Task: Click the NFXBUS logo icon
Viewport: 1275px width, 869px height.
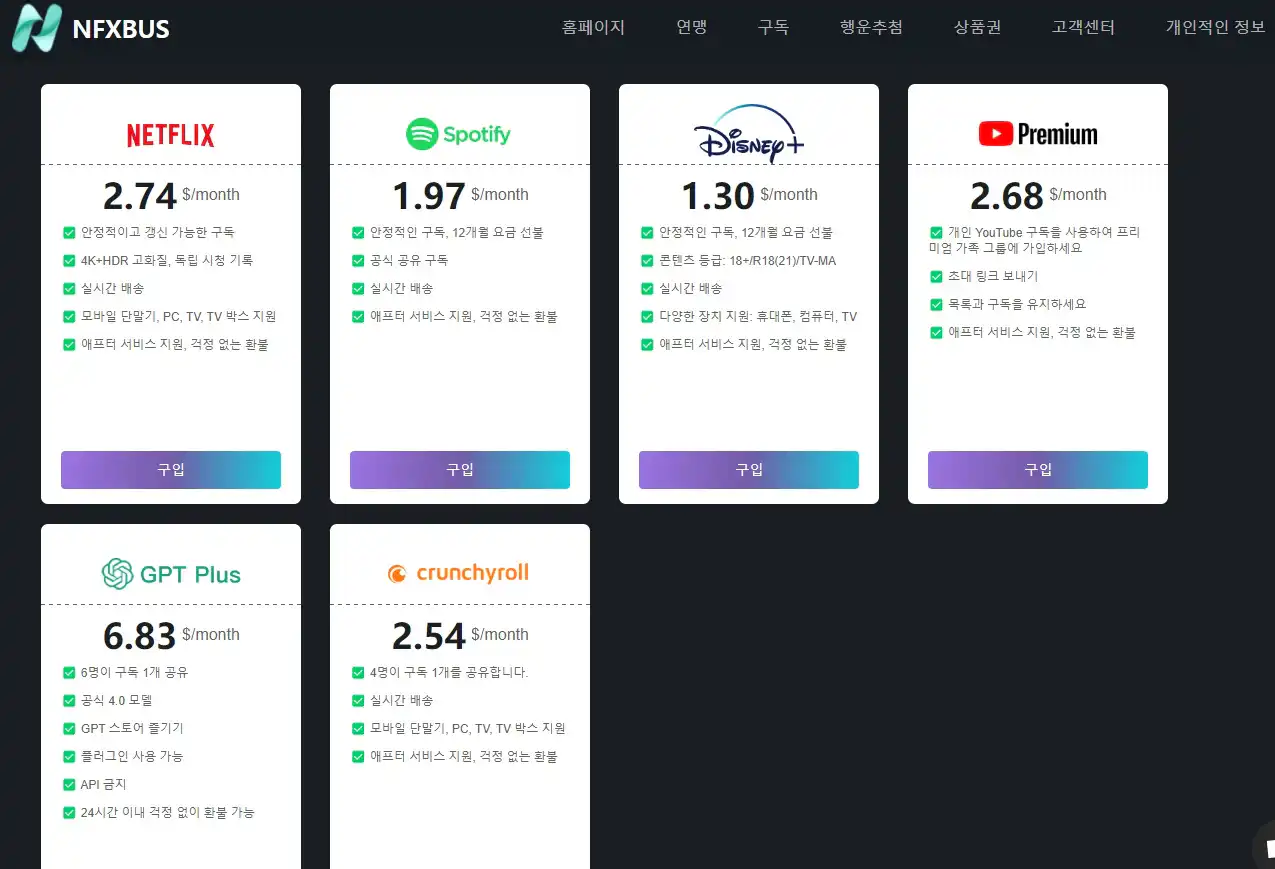Action: coord(36,27)
